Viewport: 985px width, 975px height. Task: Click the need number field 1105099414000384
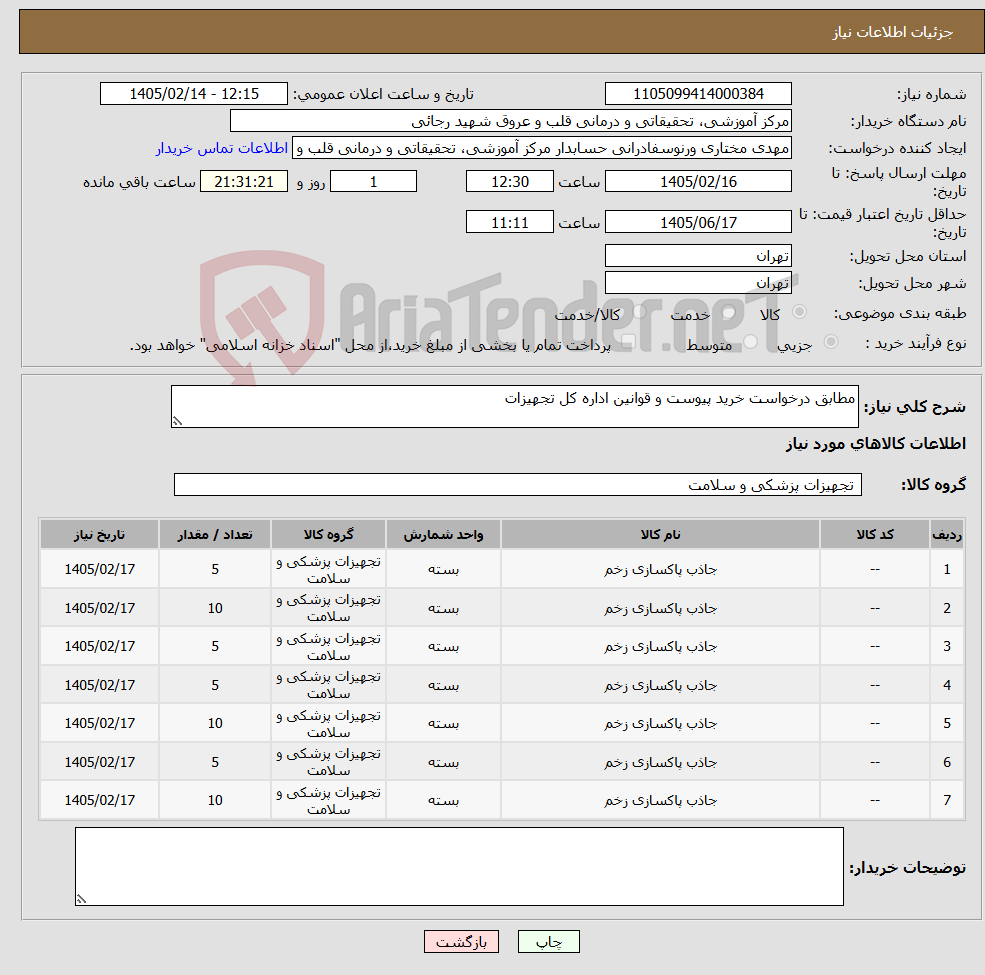tap(698, 94)
